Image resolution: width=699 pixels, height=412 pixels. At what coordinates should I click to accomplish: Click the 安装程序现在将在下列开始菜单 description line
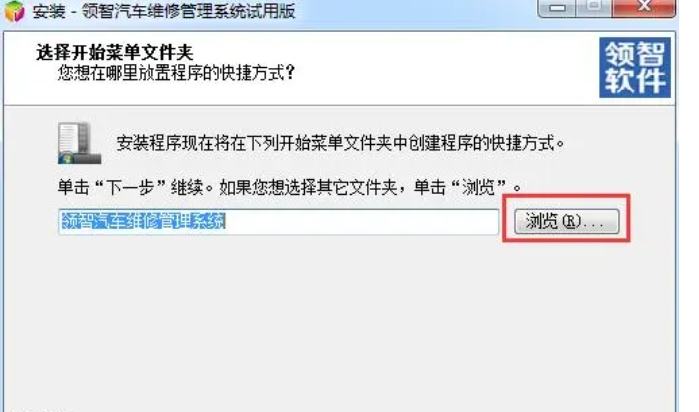pos(340,143)
